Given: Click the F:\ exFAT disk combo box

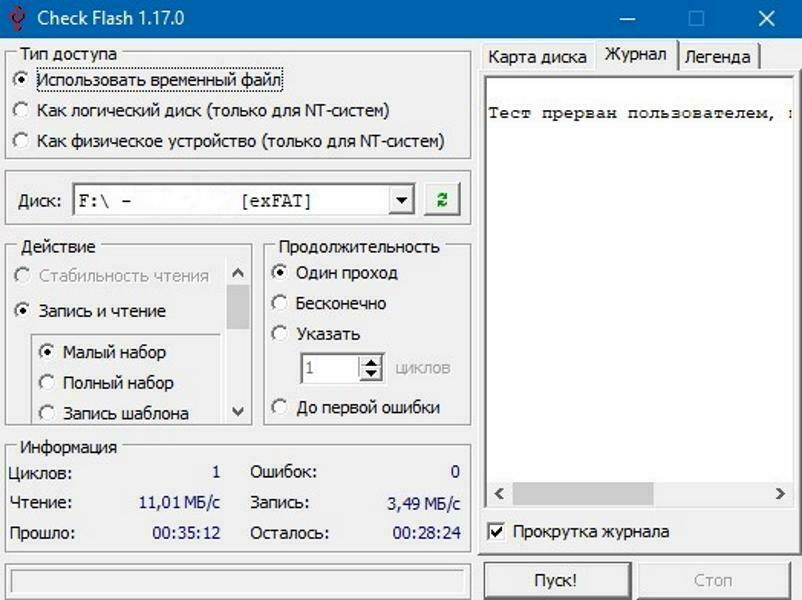Looking at the screenshot, I should click(243, 200).
